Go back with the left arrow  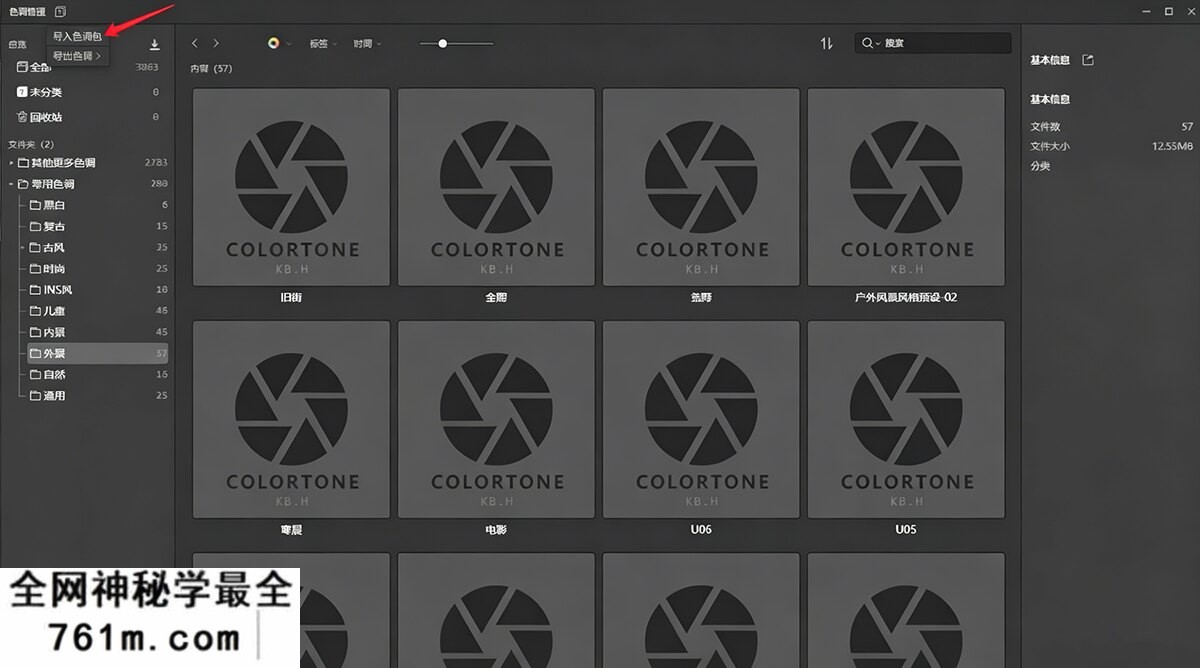[x=195, y=44]
